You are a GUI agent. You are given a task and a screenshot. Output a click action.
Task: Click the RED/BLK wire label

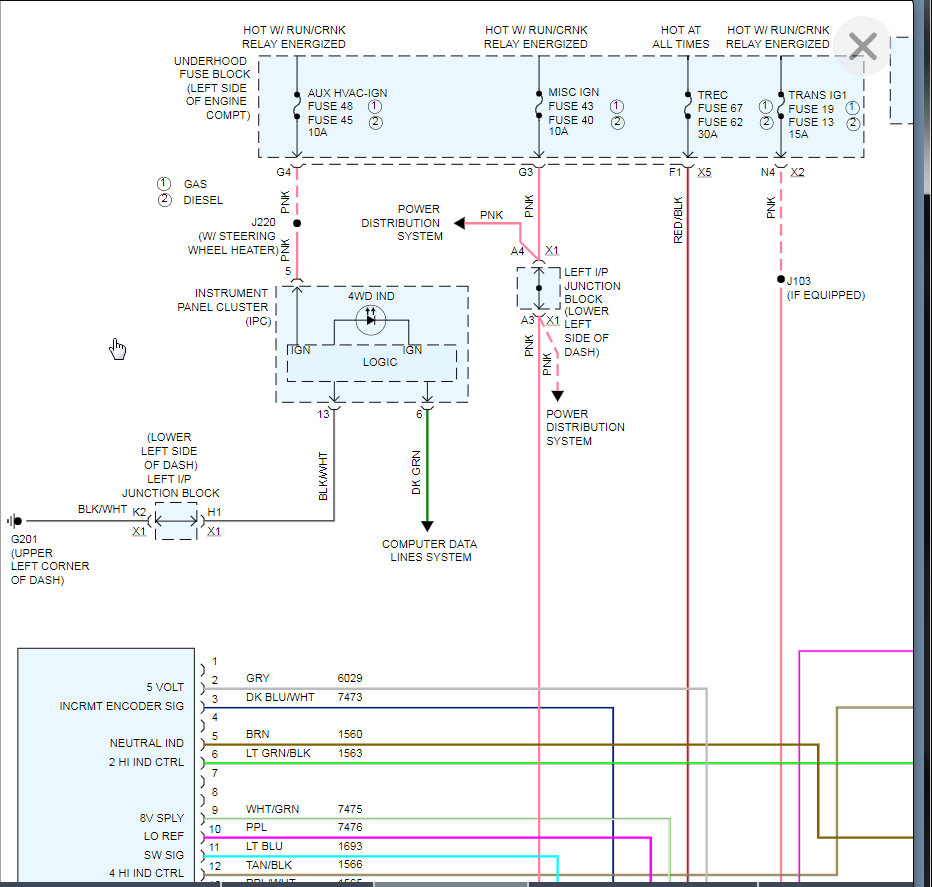(x=678, y=220)
